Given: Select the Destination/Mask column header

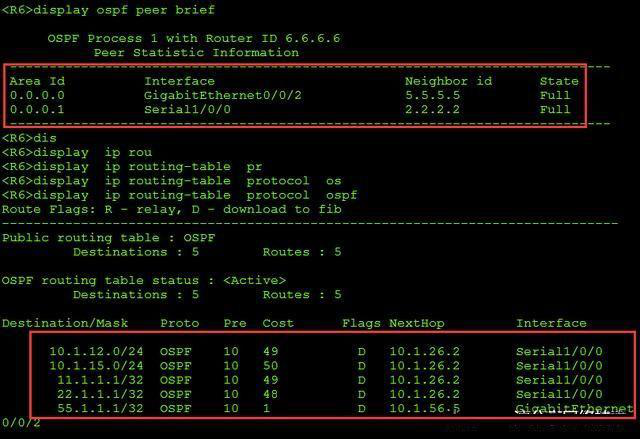Looking at the screenshot, I should click(65, 323).
